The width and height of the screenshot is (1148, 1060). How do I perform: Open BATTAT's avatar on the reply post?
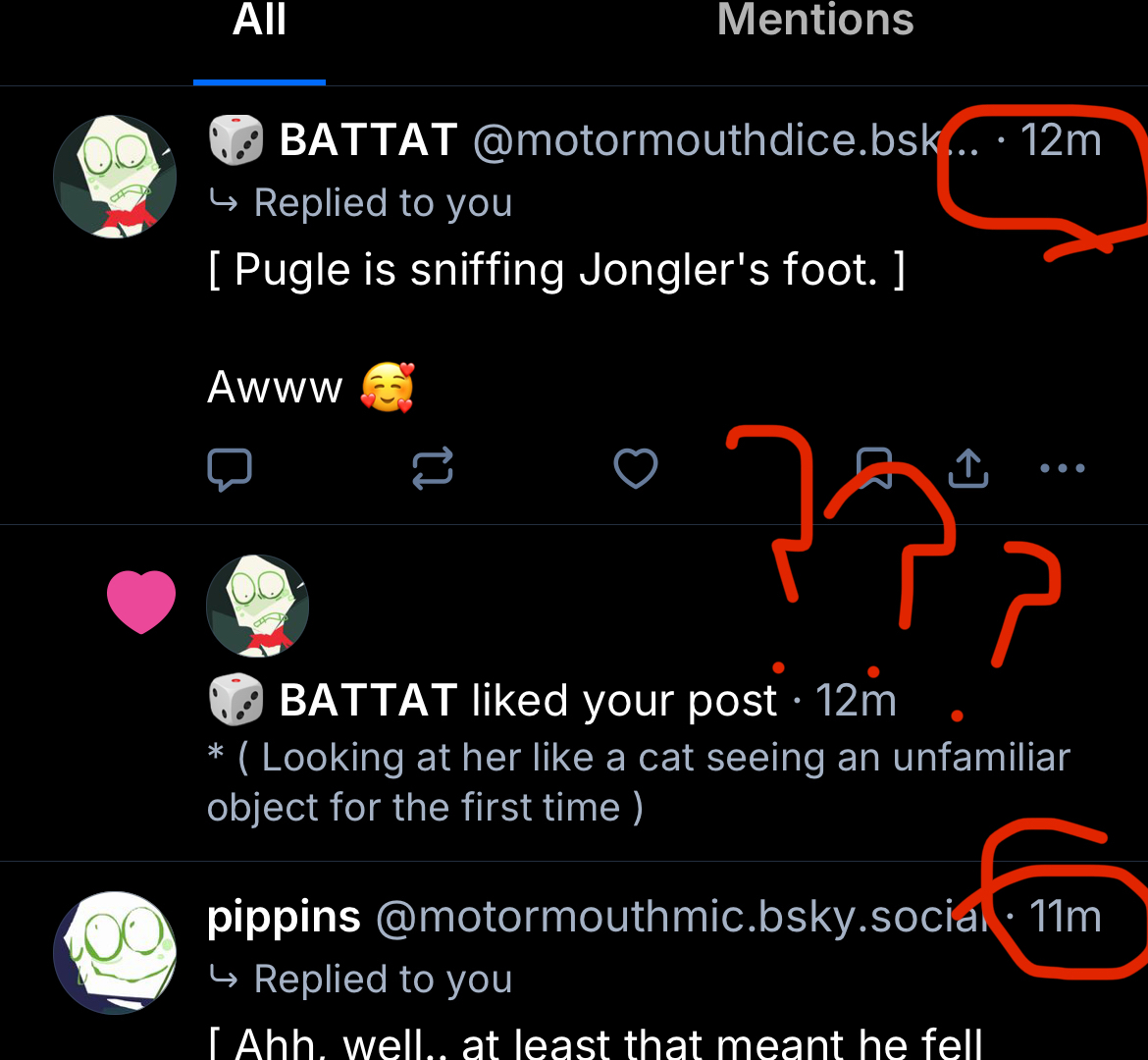click(x=115, y=177)
